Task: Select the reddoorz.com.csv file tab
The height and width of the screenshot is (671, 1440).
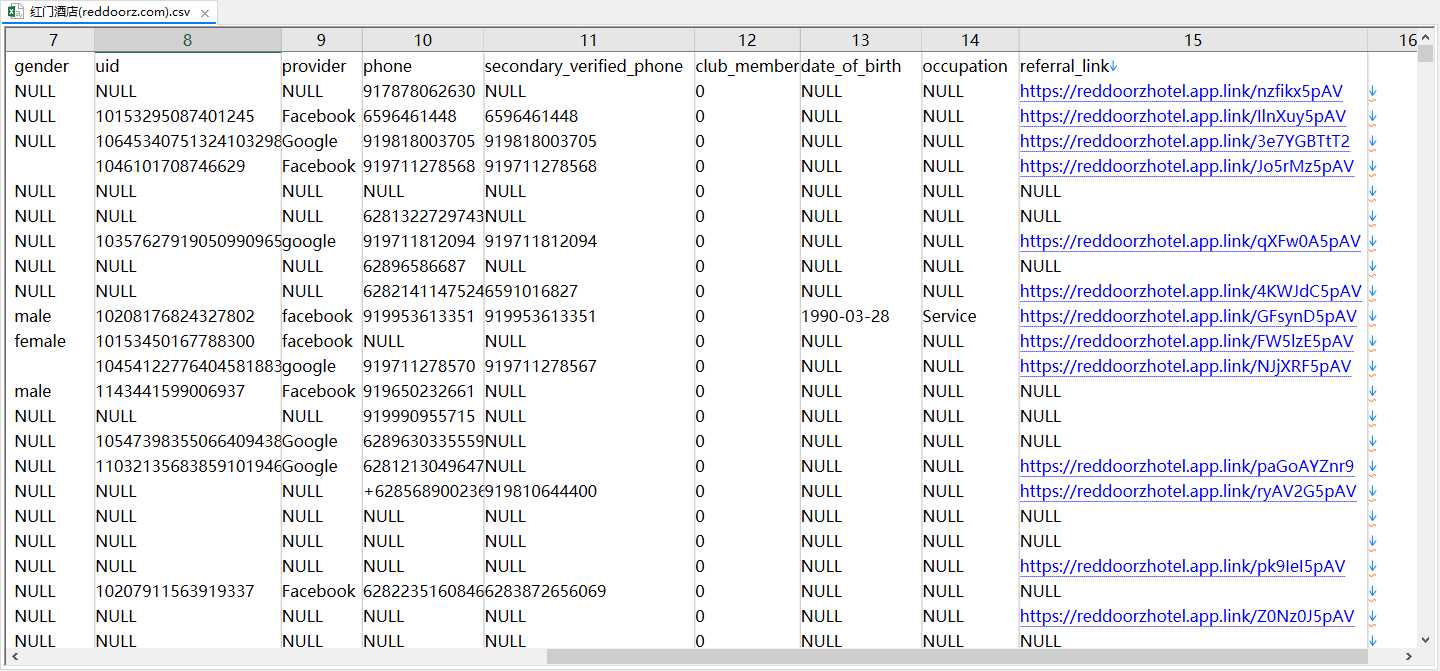Action: [109, 13]
